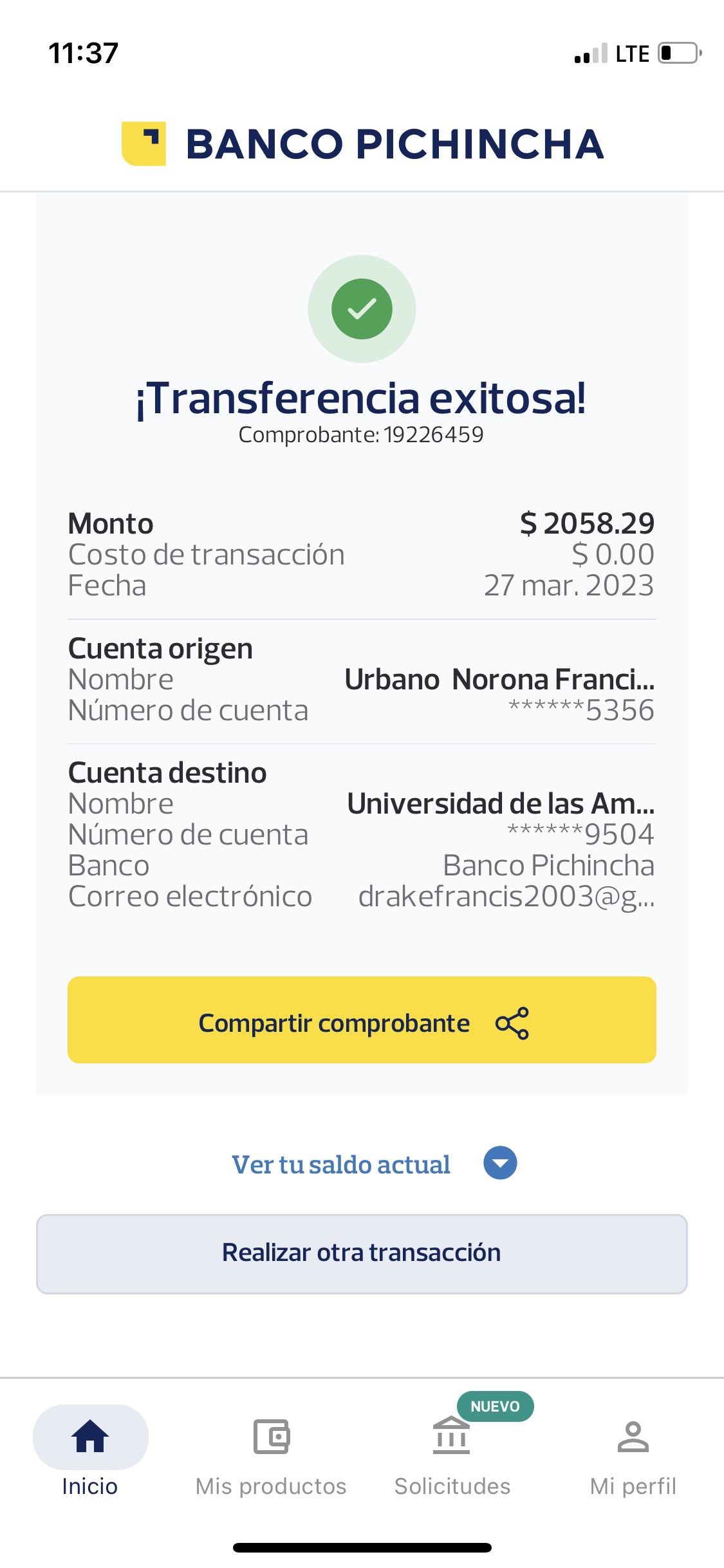Image resolution: width=724 pixels, height=1568 pixels.
Task: Switch to Solicitudes tab label
Action: point(452,1486)
